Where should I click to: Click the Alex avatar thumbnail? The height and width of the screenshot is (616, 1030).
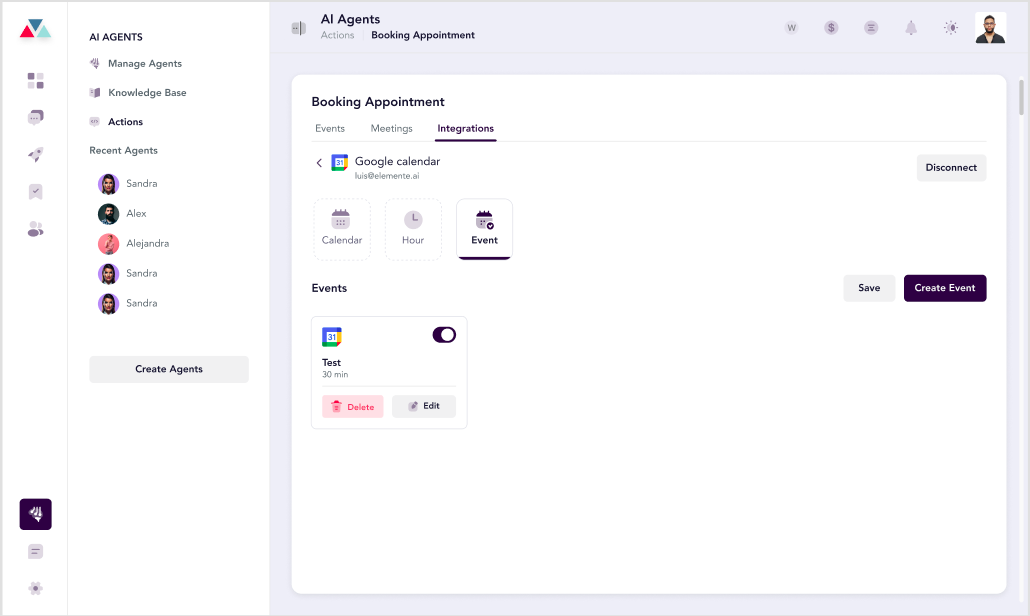click(108, 213)
